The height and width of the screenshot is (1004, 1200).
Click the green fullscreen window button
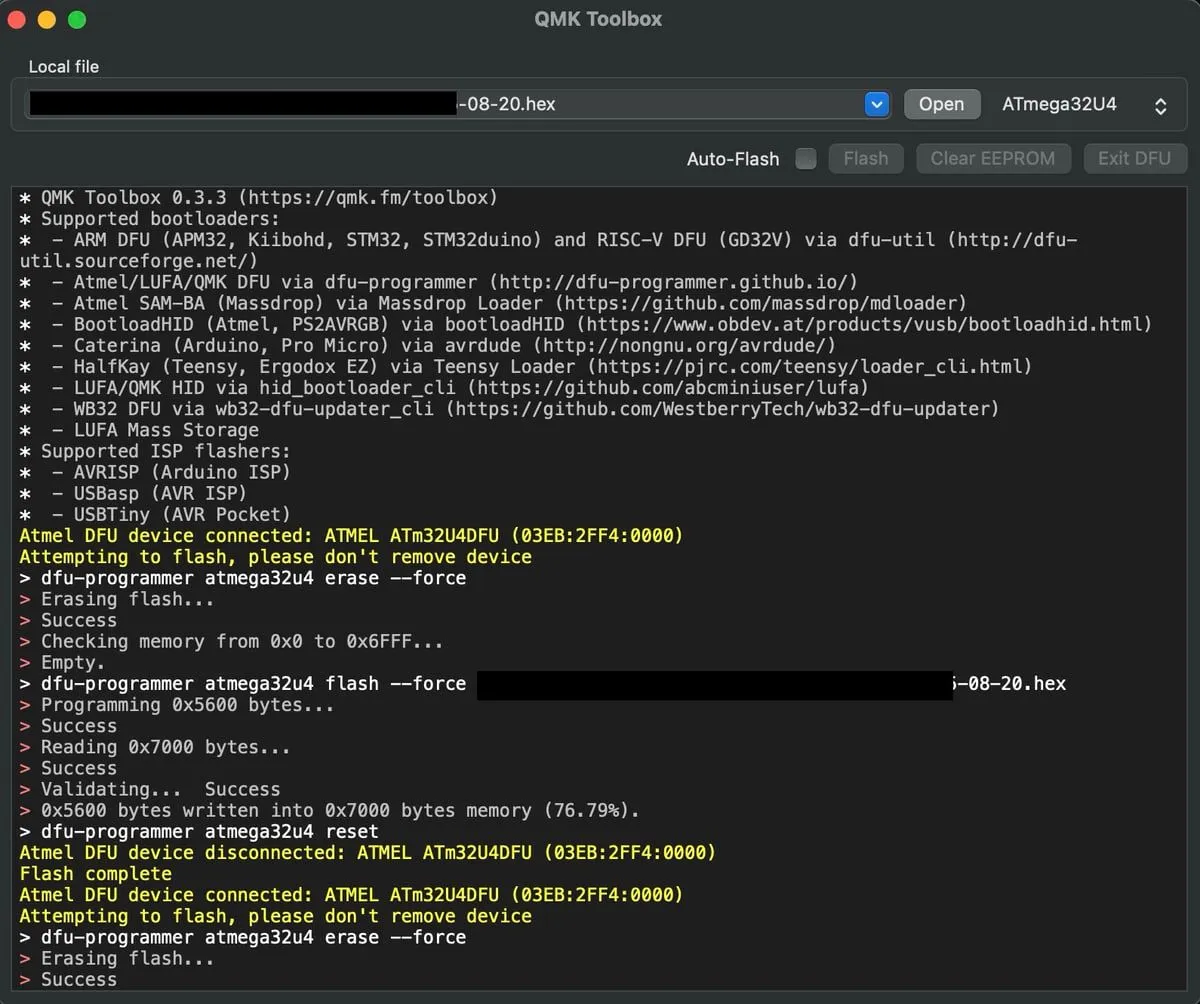76,20
